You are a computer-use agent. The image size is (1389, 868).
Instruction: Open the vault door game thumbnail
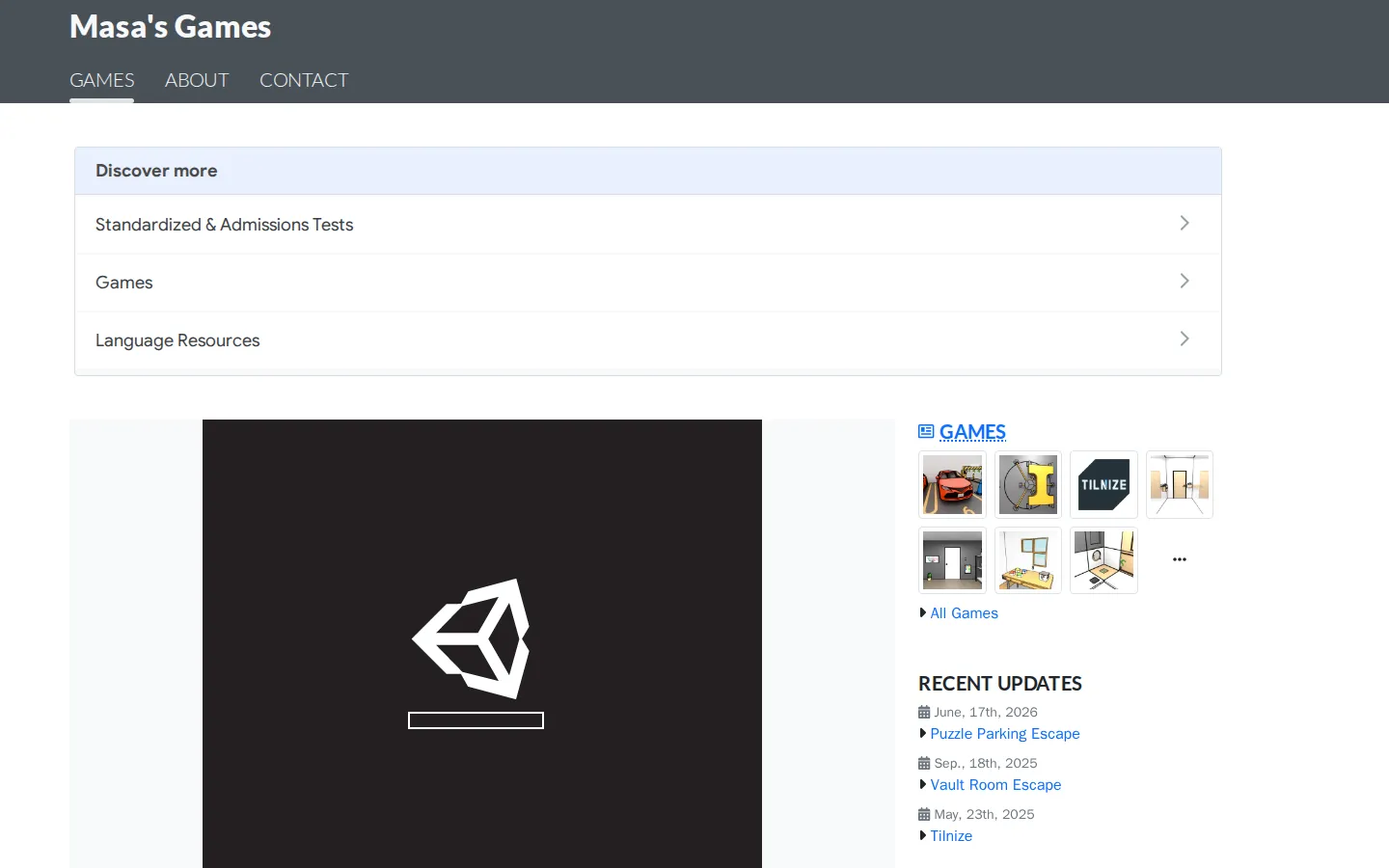point(1028,484)
